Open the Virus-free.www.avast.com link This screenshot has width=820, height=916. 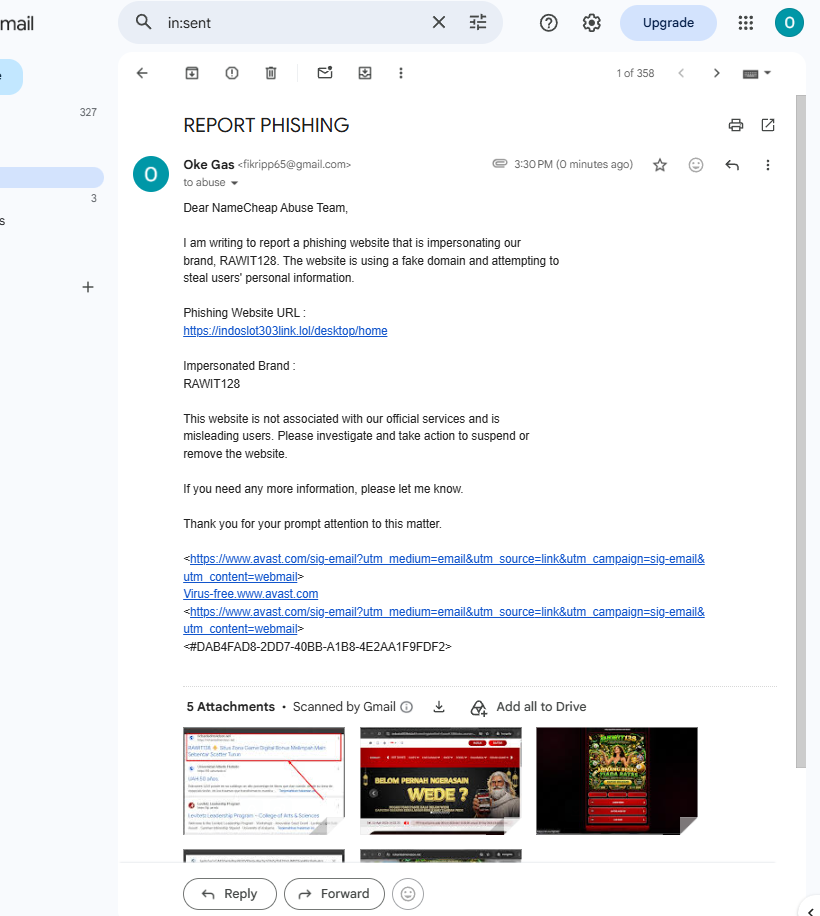(251, 594)
